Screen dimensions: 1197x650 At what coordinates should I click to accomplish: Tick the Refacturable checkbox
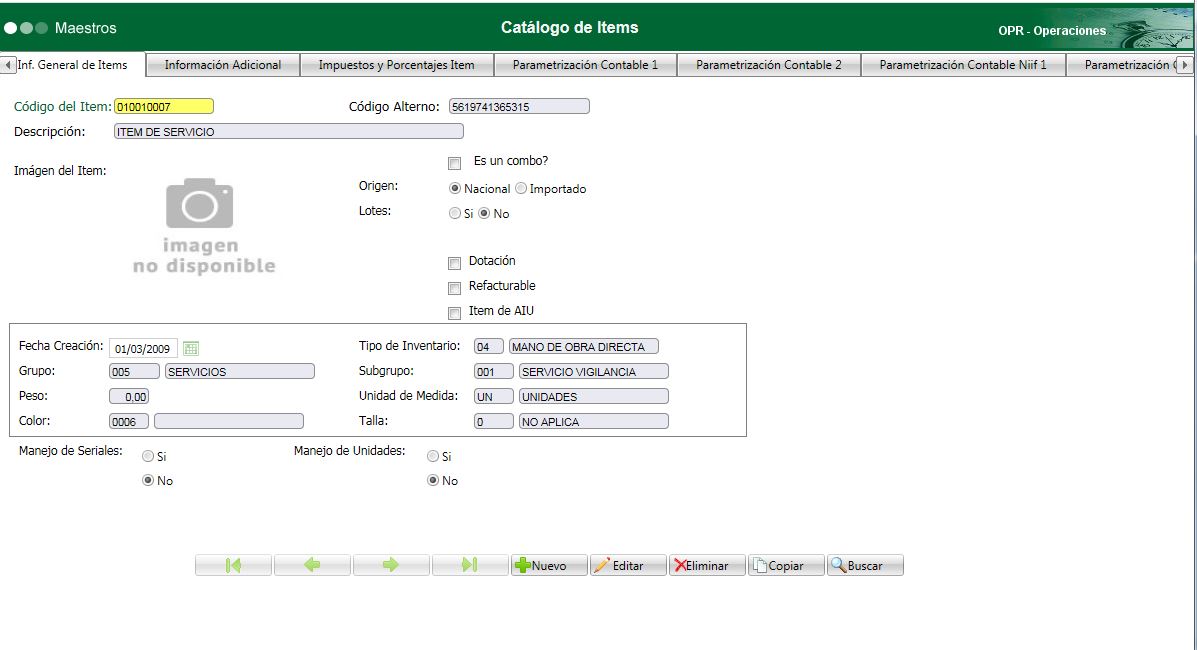(x=455, y=288)
